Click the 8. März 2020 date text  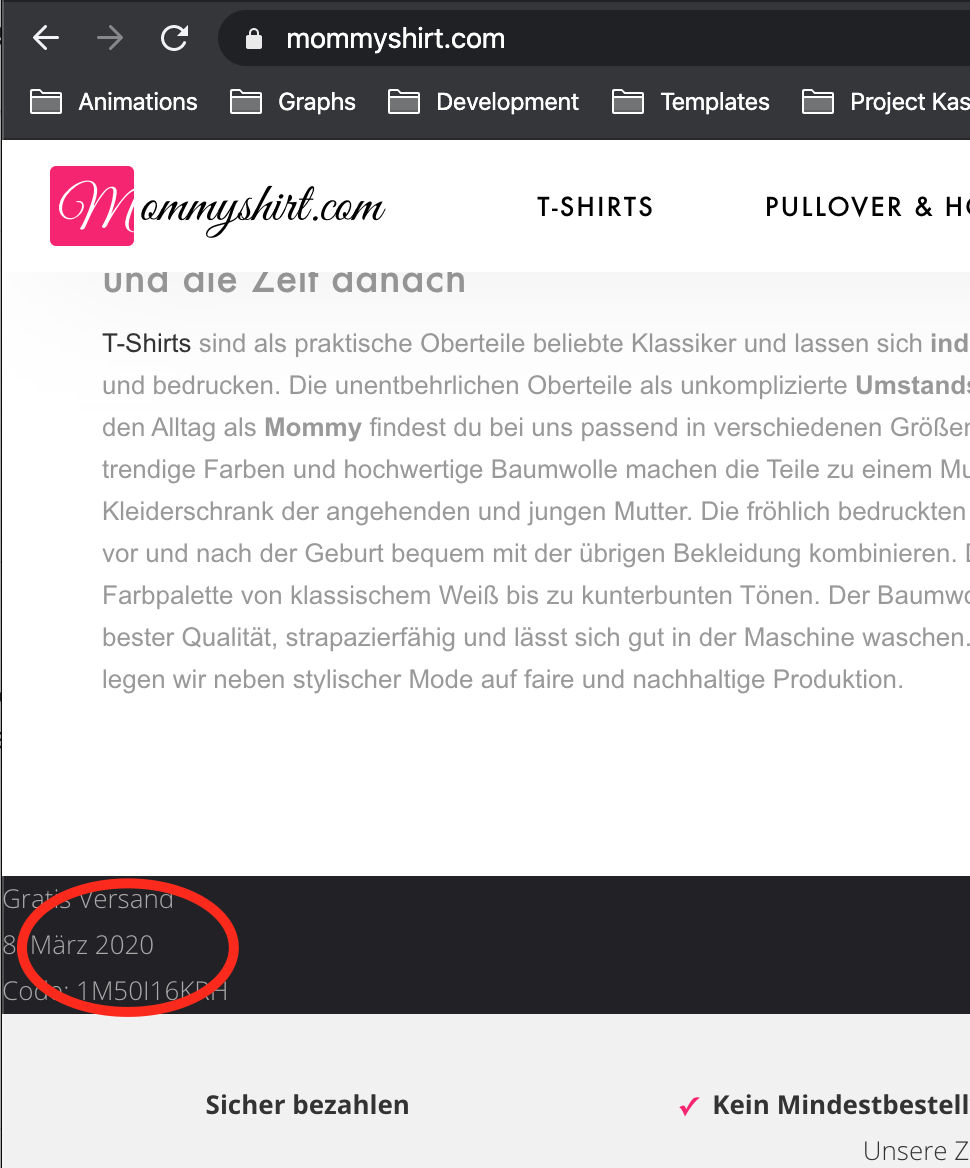pyautogui.click(x=78, y=945)
